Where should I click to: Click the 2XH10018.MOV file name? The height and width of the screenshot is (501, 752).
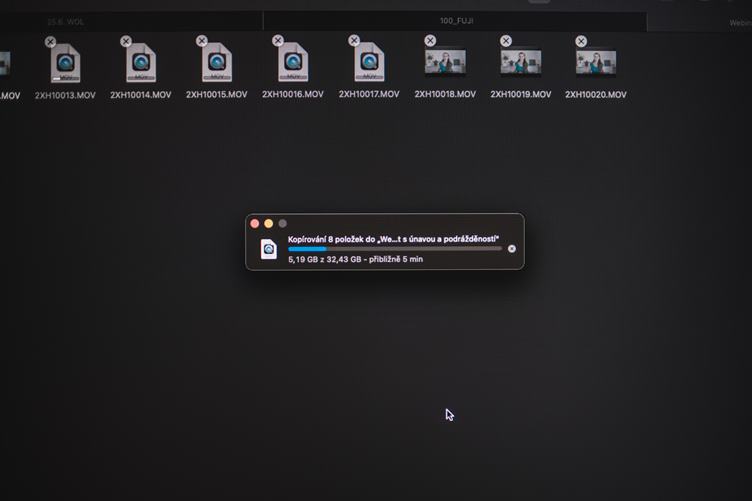coord(445,94)
